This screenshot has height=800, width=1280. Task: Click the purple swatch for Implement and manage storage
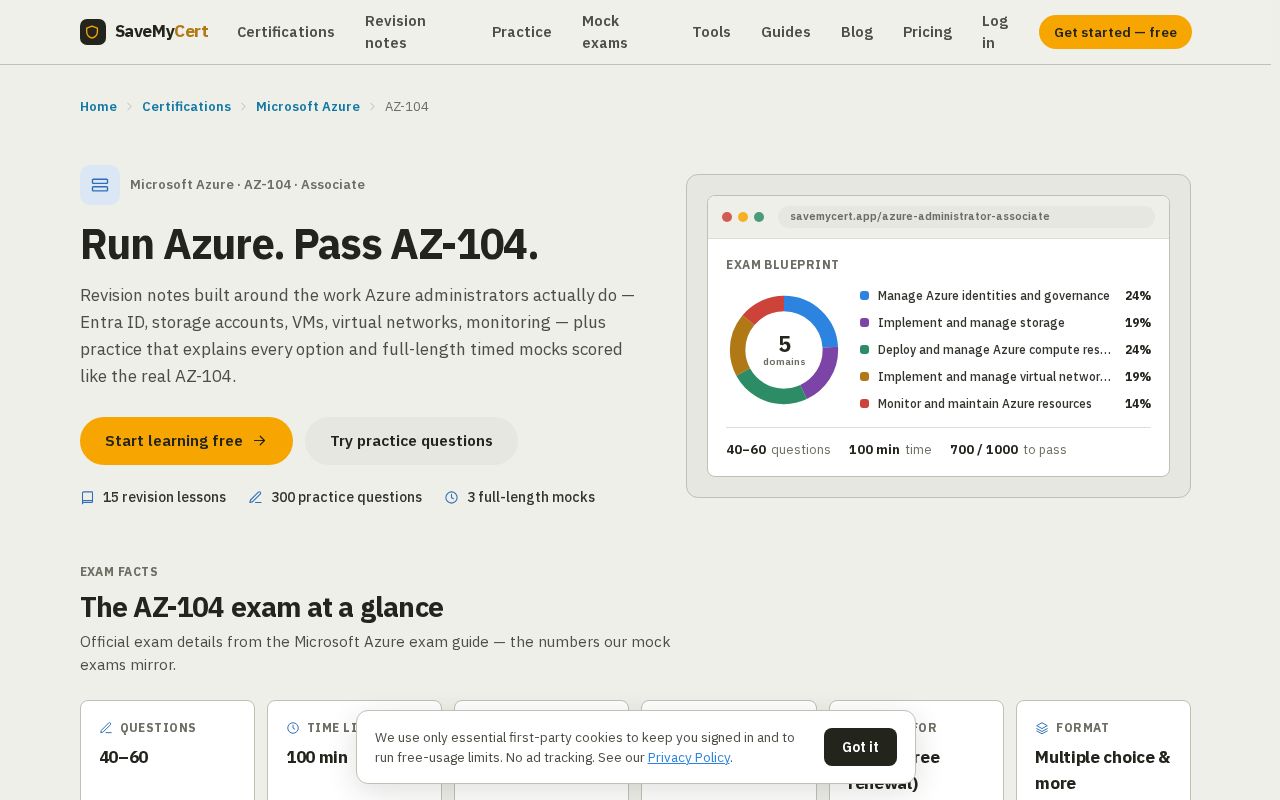[865, 323]
